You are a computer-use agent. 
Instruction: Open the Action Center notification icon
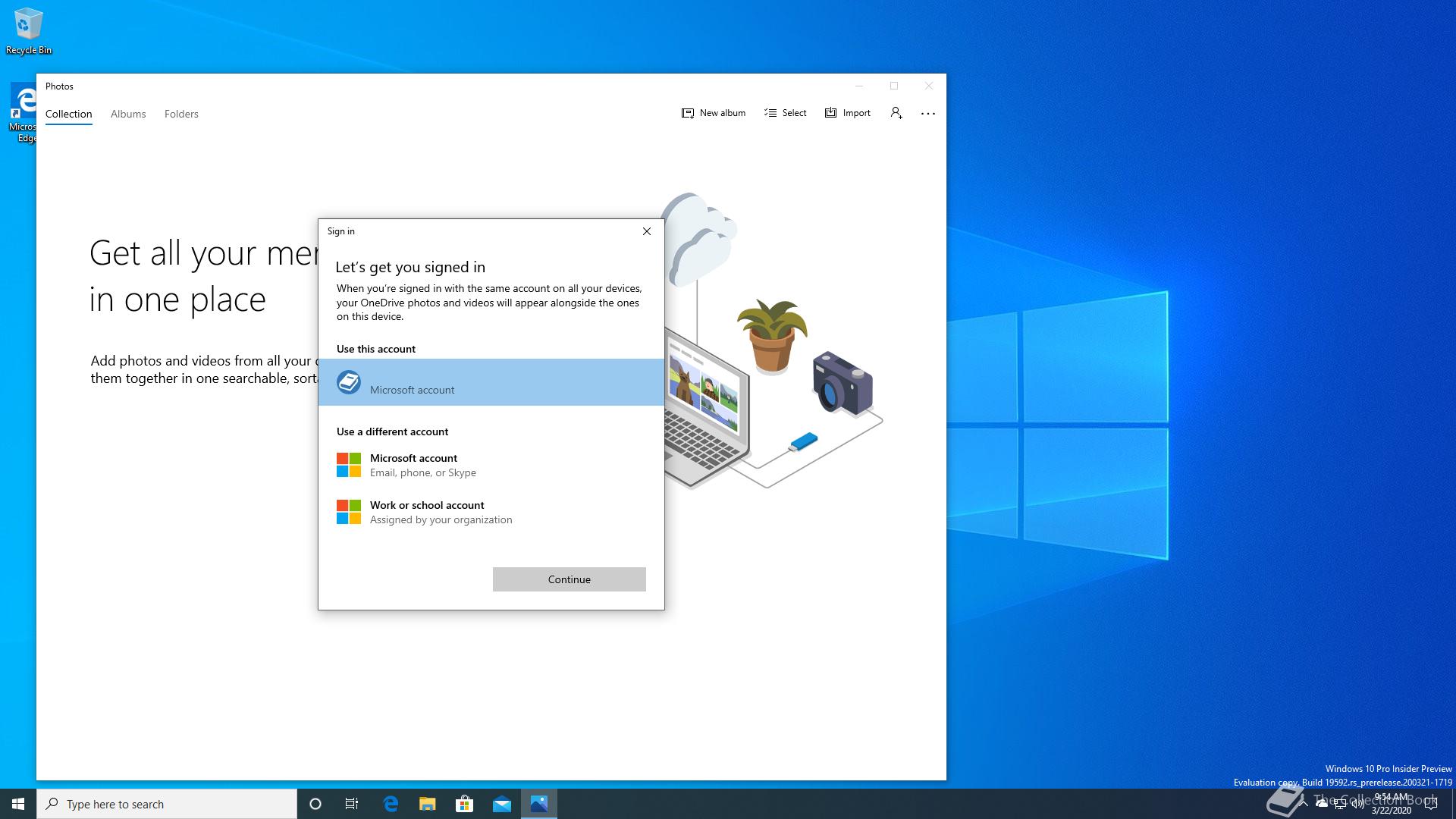[x=1431, y=804]
